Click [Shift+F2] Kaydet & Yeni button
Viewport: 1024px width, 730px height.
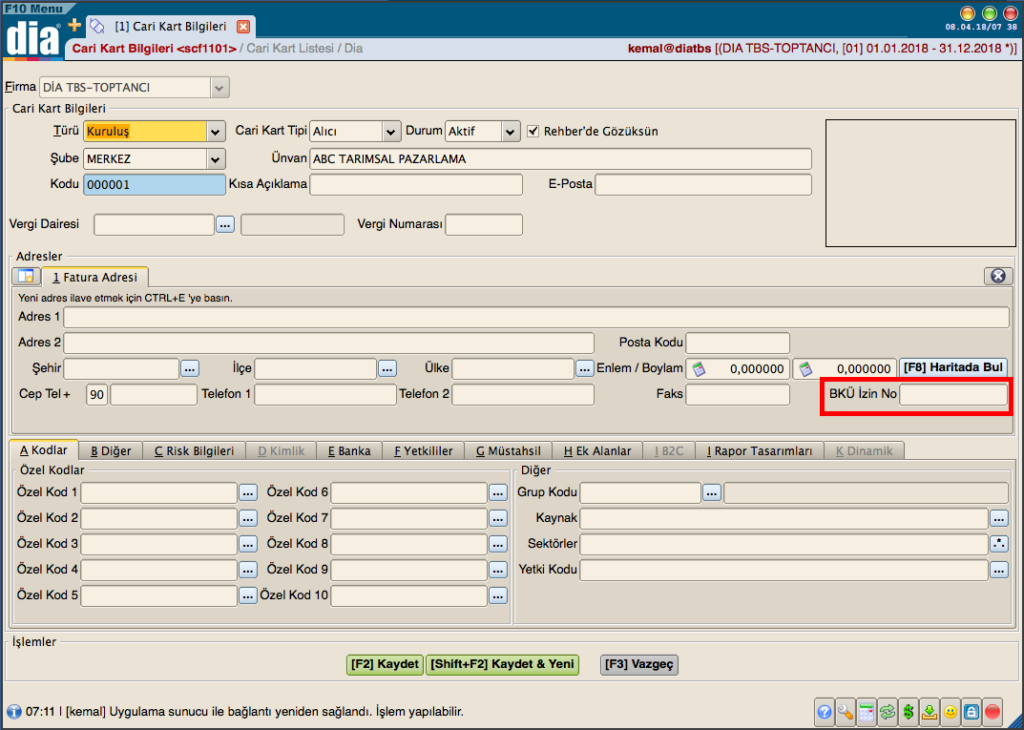(x=502, y=664)
